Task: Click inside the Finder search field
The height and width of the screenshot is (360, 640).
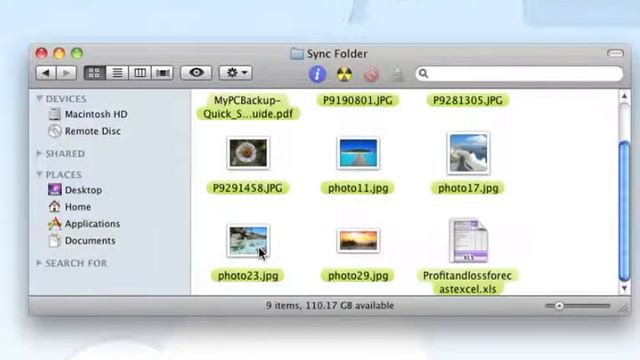Action: tap(520, 73)
